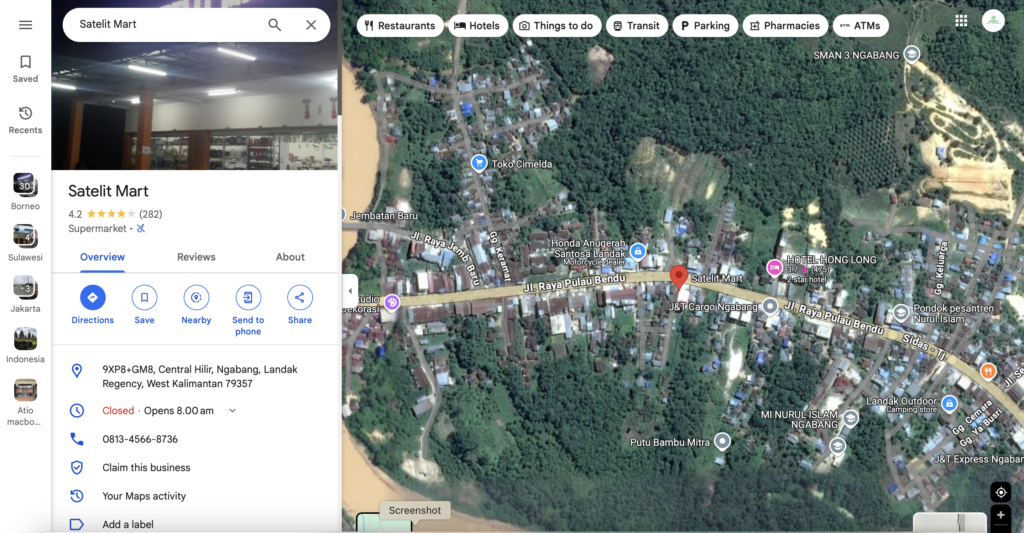Switch to the About tab
Image resolution: width=1024 pixels, height=533 pixels.
290,257
